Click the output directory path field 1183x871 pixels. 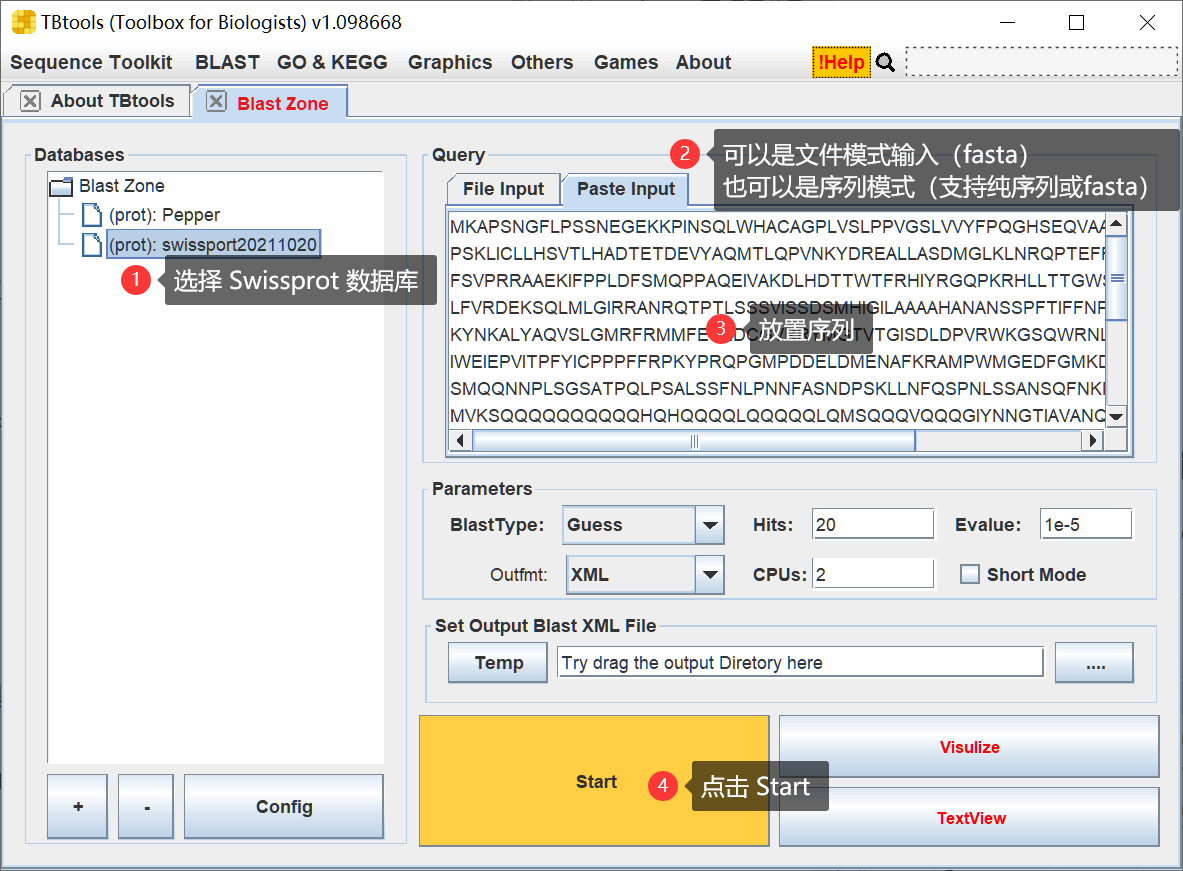[800, 663]
